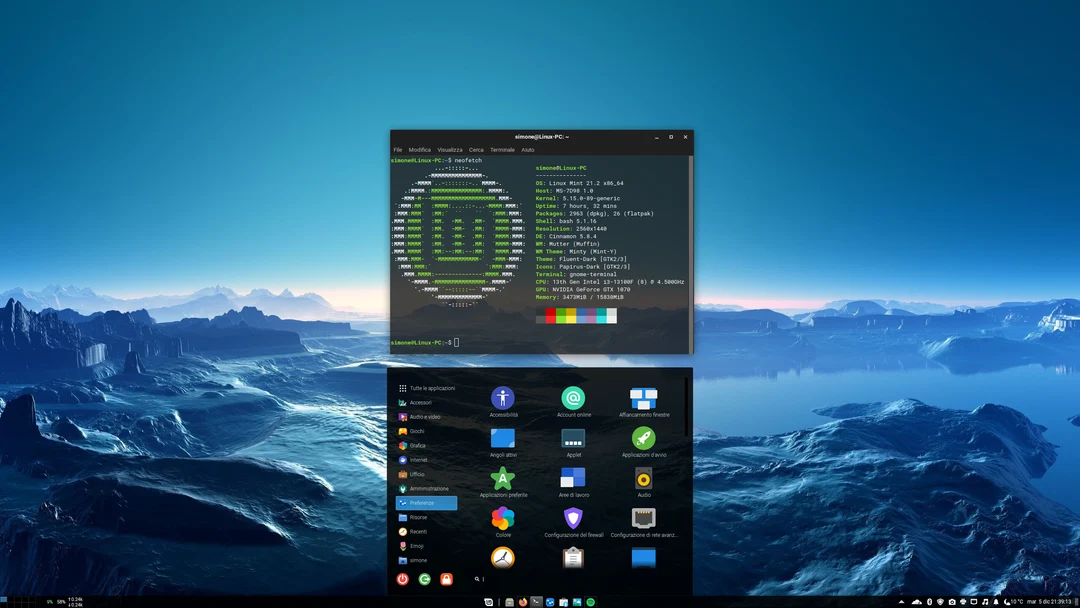
Task: Open the Modifica menu in terminal
Action: [x=420, y=150]
